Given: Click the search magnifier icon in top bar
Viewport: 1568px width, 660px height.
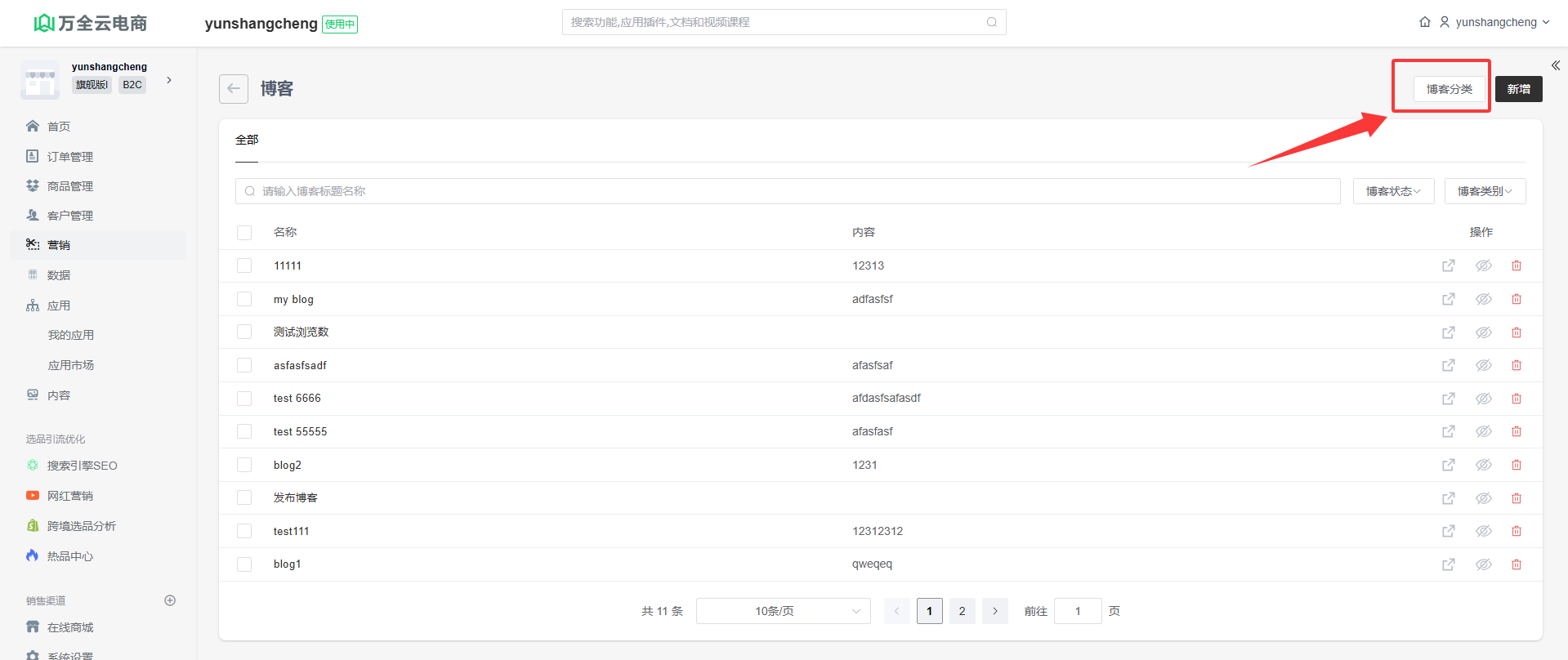Looking at the screenshot, I should click(x=991, y=22).
